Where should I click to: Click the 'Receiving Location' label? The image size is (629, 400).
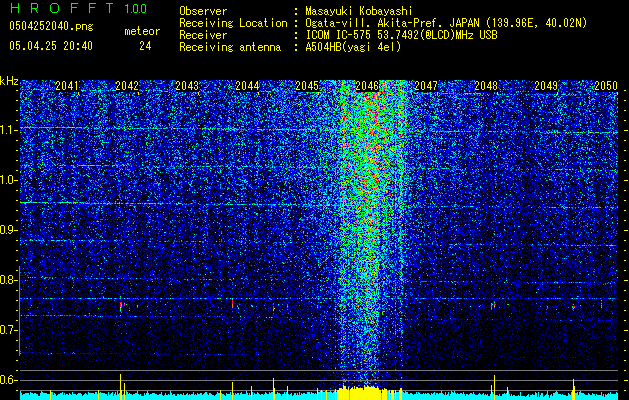(233, 23)
